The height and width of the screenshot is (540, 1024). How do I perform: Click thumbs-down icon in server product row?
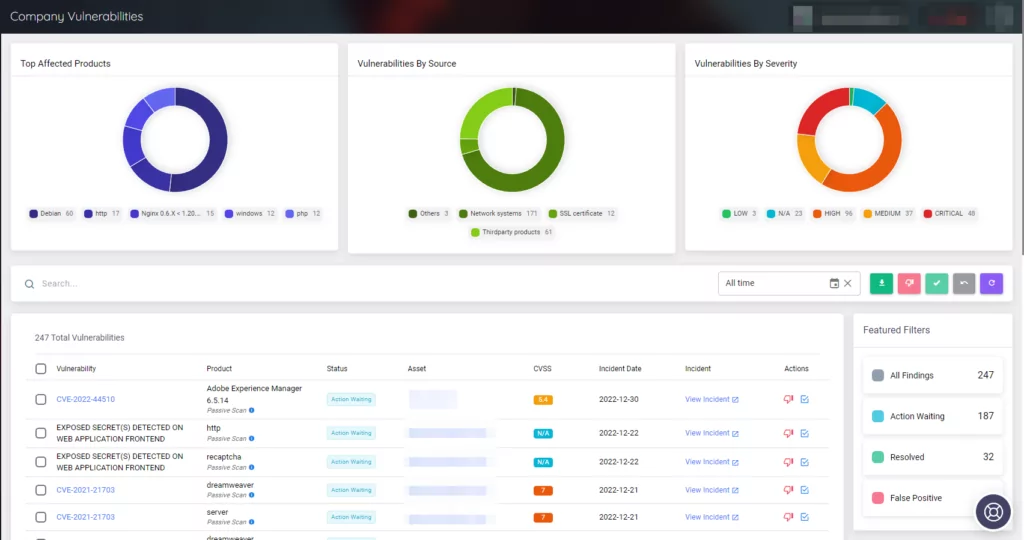click(x=788, y=516)
